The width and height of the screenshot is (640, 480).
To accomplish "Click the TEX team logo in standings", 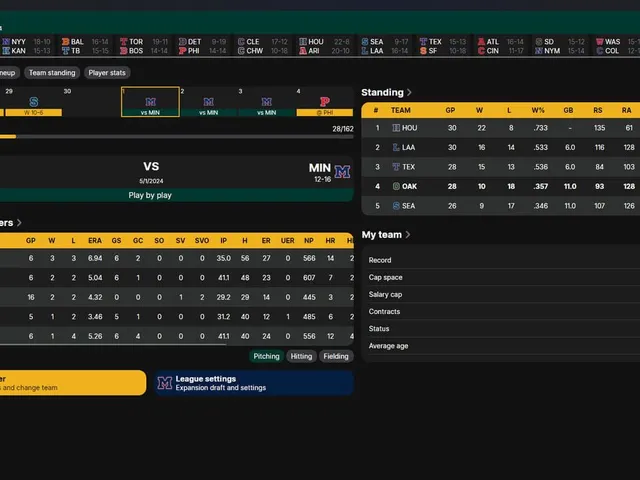I will pyautogui.click(x=396, y=167).
